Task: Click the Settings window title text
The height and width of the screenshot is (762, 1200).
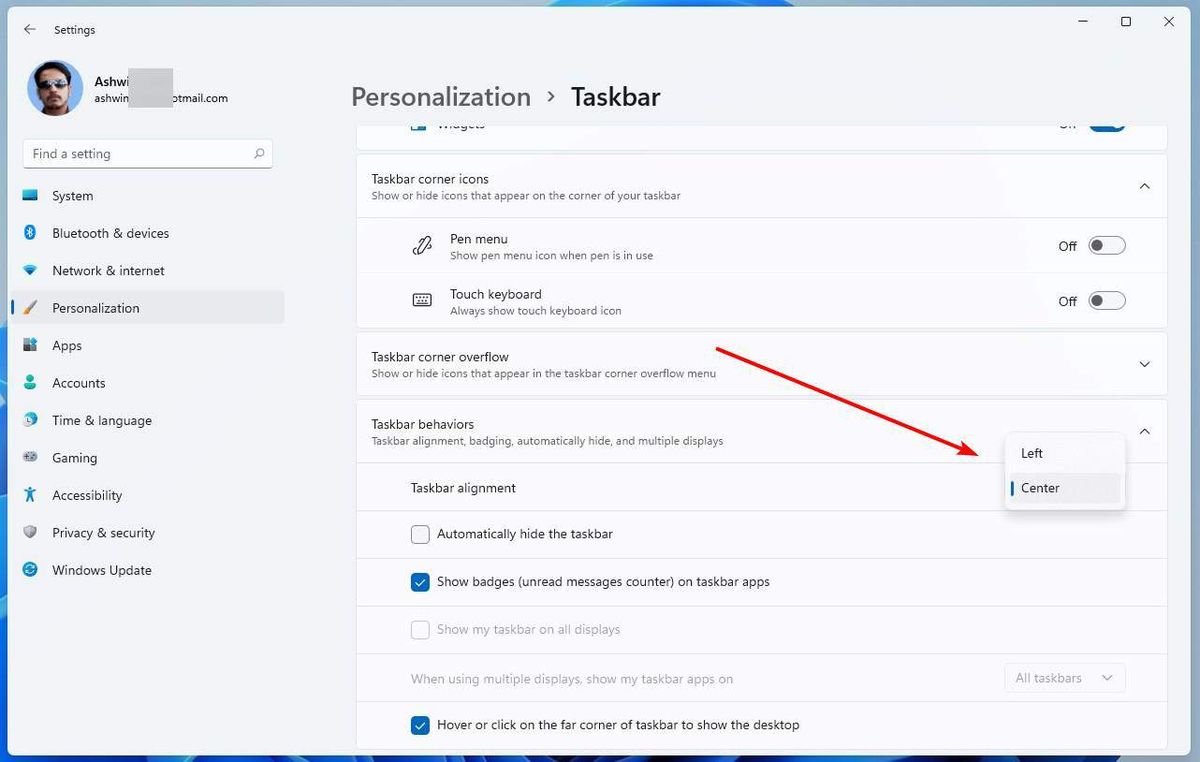Action: point(75,30)
